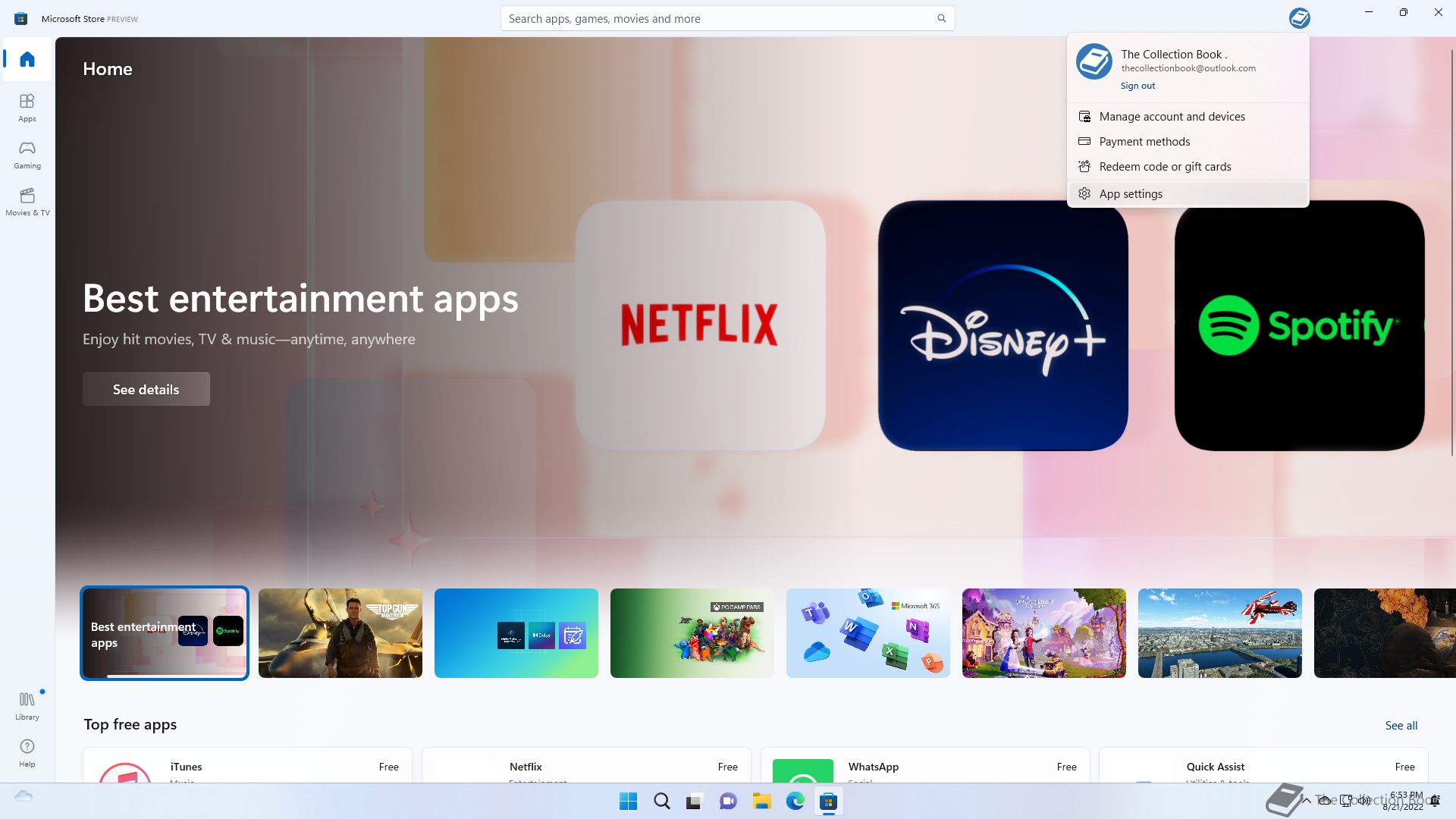Open the Apps section in sidebar

tap(27, 107)
